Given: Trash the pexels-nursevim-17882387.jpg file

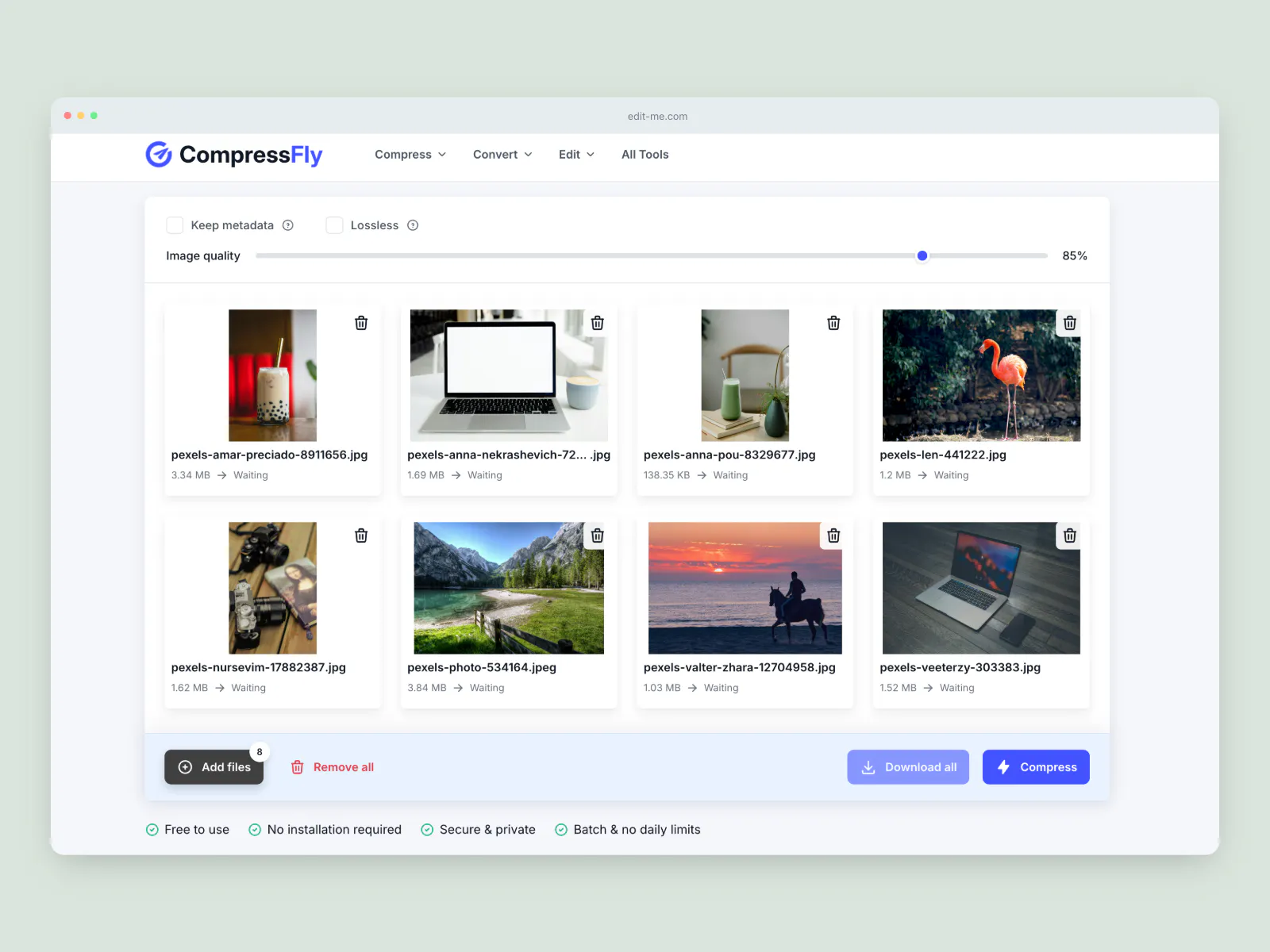Looking at the screenshot, I should pyautogui.click(x=361, y=535).
